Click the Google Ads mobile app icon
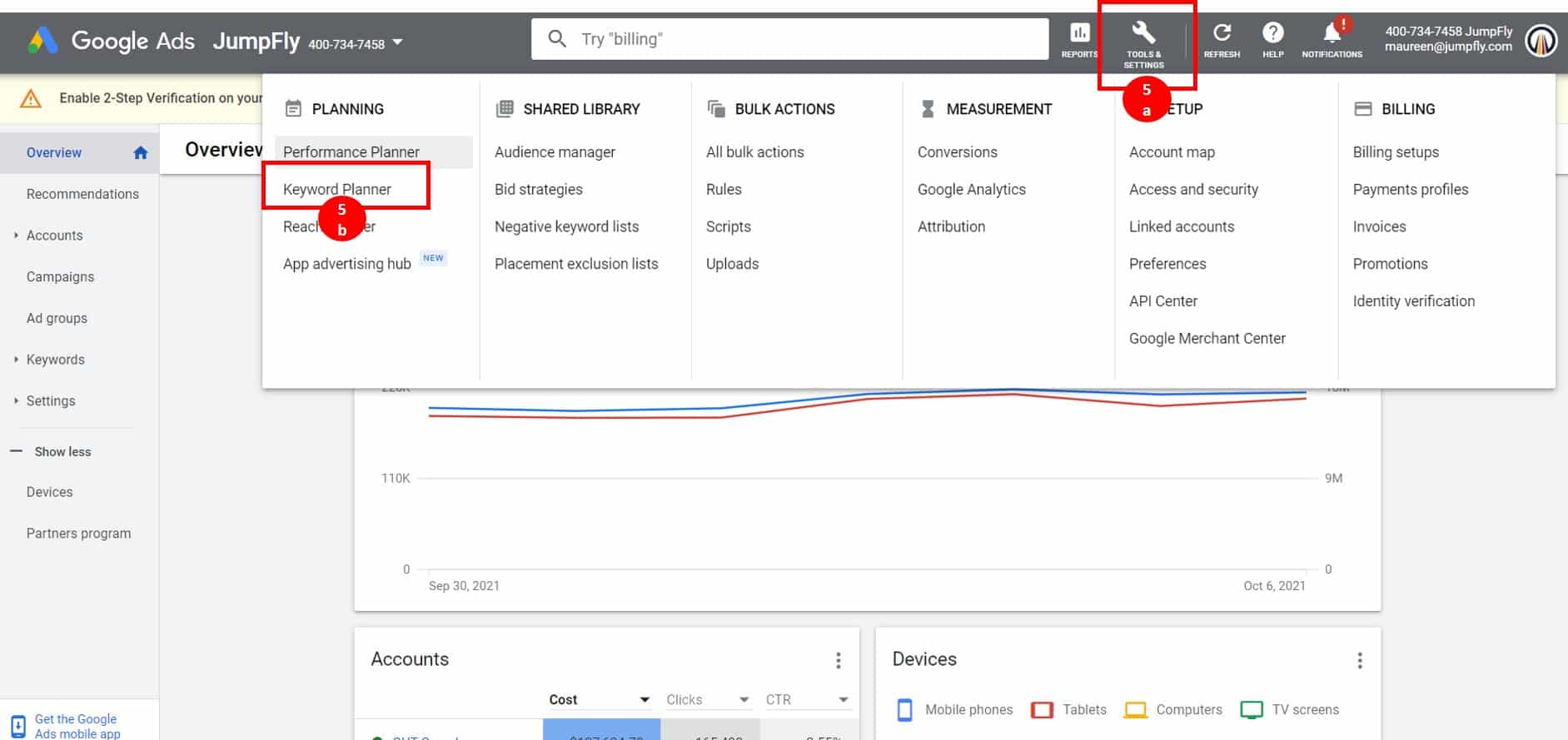The image size is (1568, 740). [x=18, y=726]
